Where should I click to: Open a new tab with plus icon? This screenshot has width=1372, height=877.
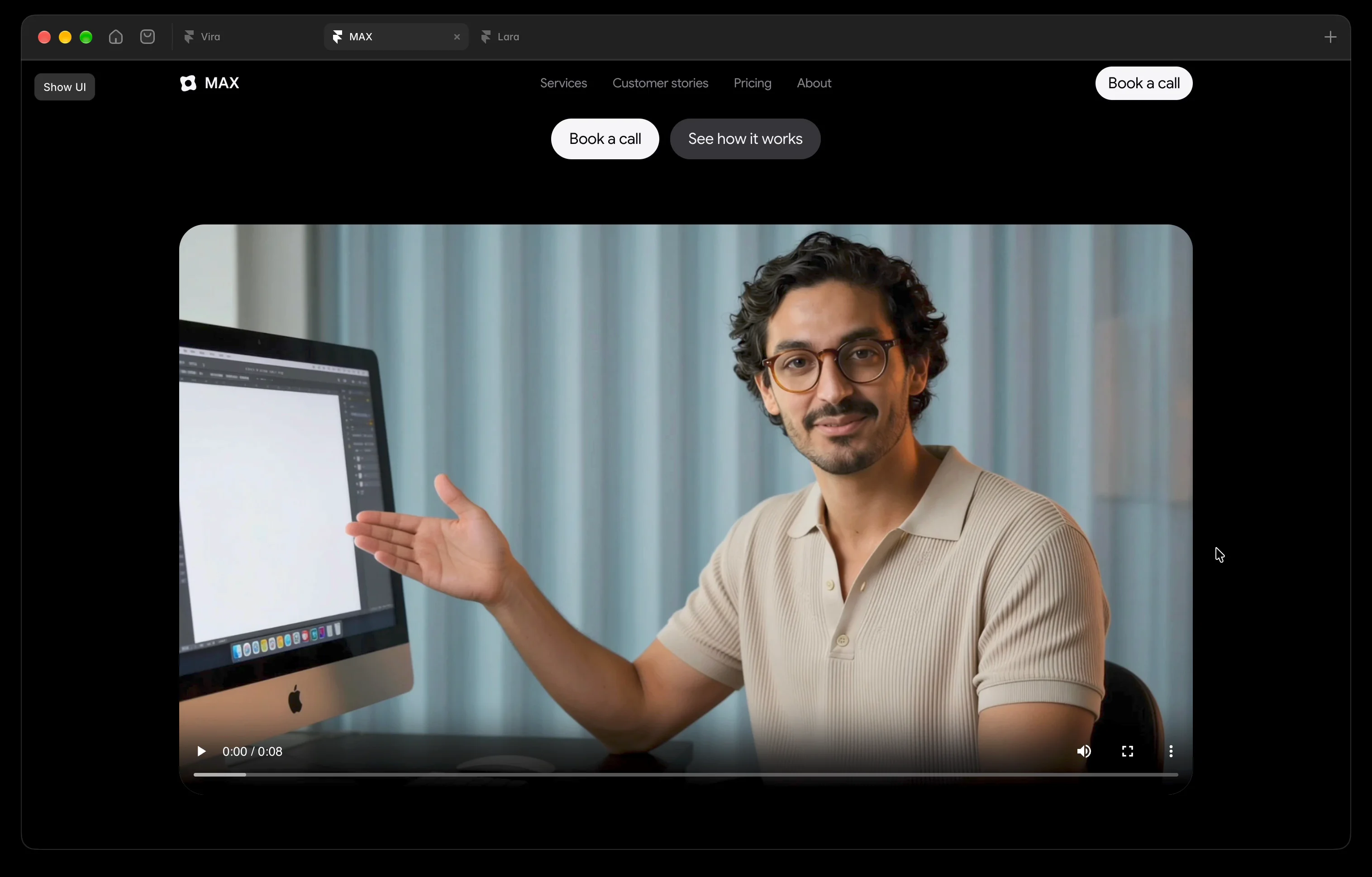coord(1330,37)
